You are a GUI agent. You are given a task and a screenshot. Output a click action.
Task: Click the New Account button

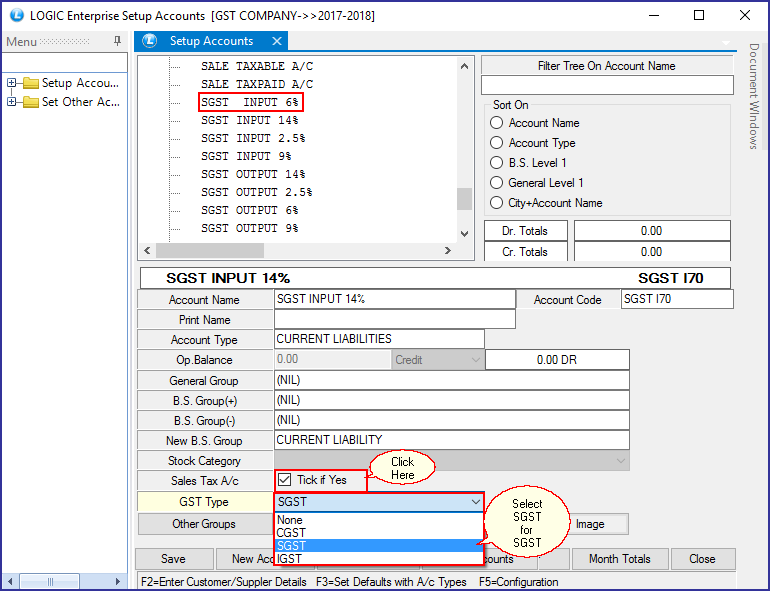(x=246, y=559)
